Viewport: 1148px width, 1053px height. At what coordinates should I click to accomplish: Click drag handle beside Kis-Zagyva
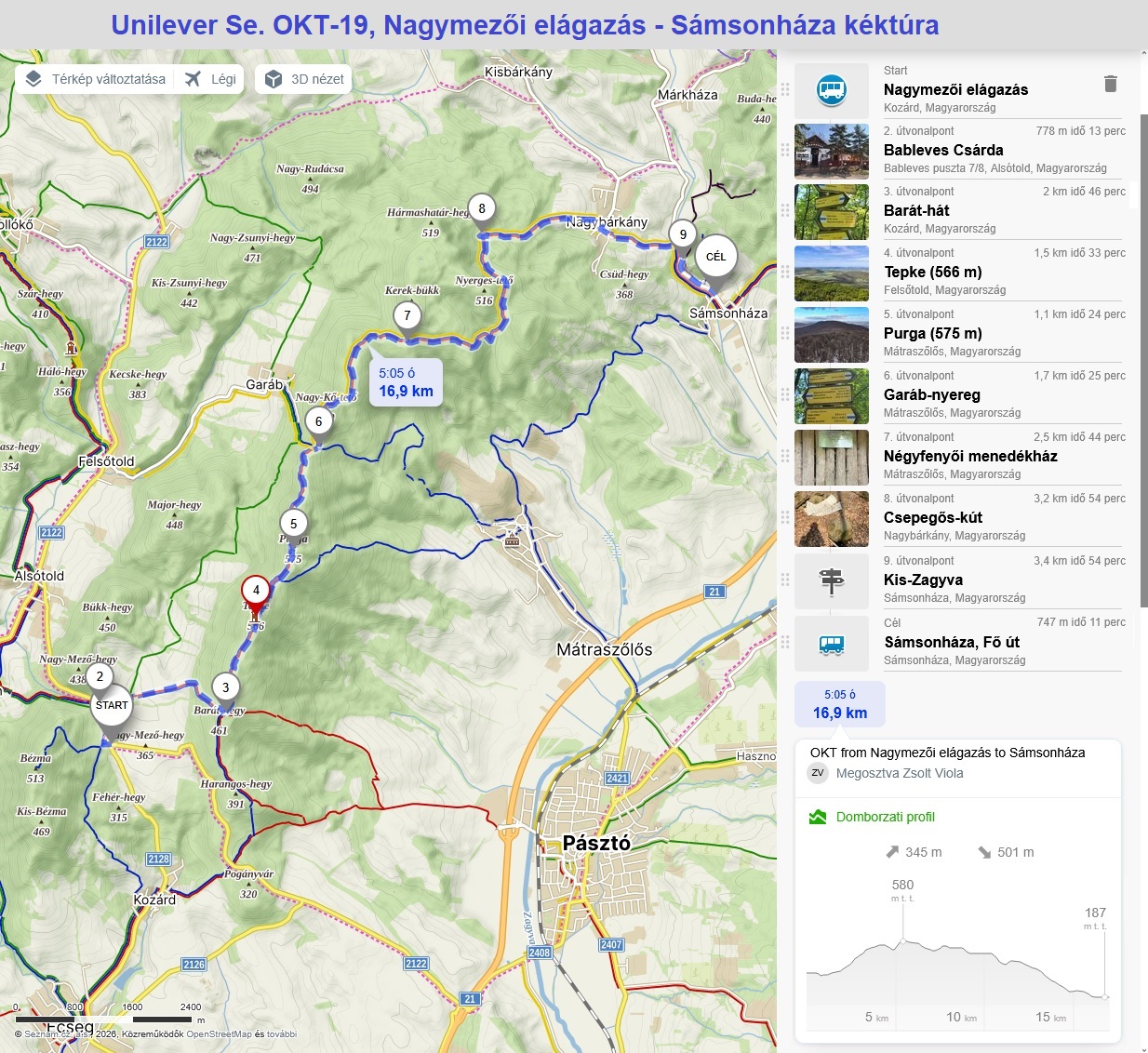tap(785, 580)
